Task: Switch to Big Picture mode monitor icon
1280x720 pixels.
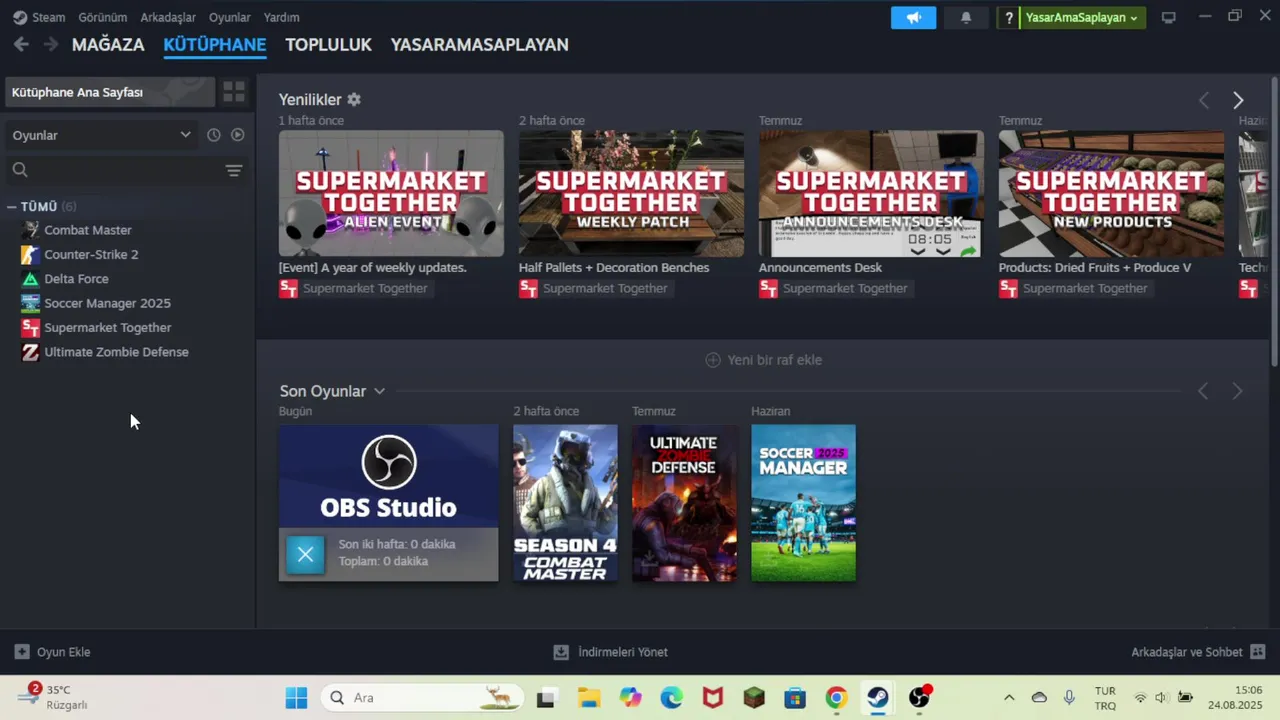Action: (x=1168, y=17)
